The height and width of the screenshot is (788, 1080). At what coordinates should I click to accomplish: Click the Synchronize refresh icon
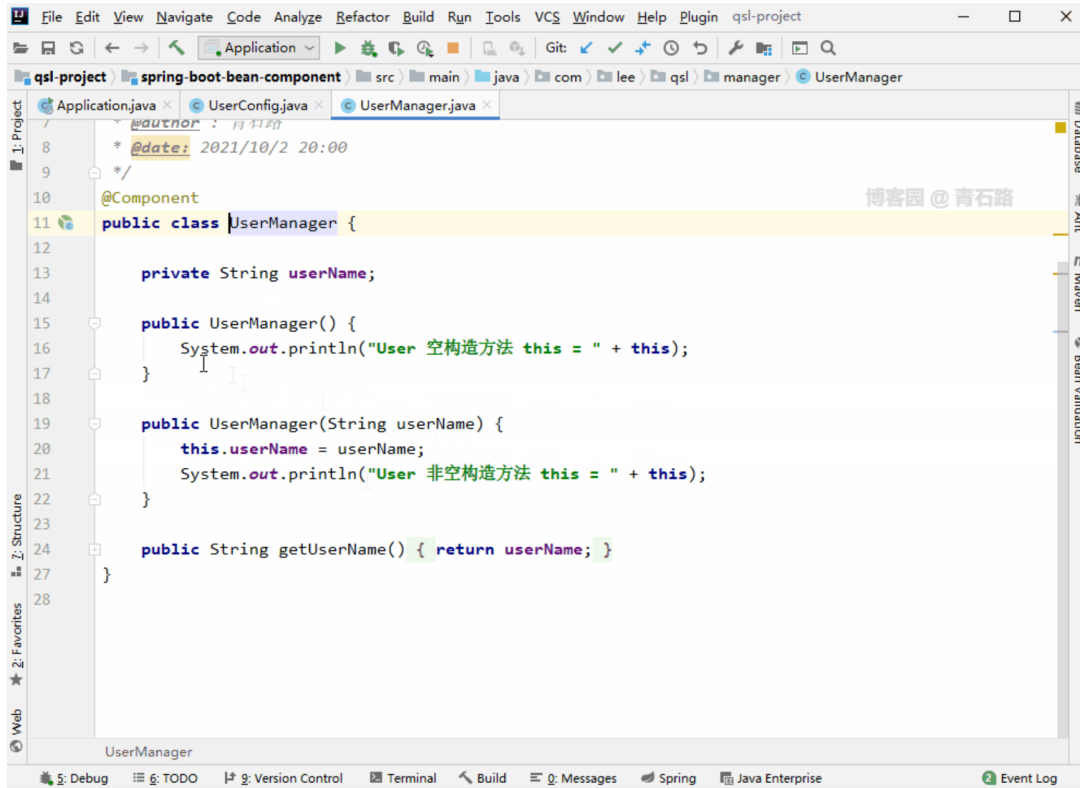(76, 48)
